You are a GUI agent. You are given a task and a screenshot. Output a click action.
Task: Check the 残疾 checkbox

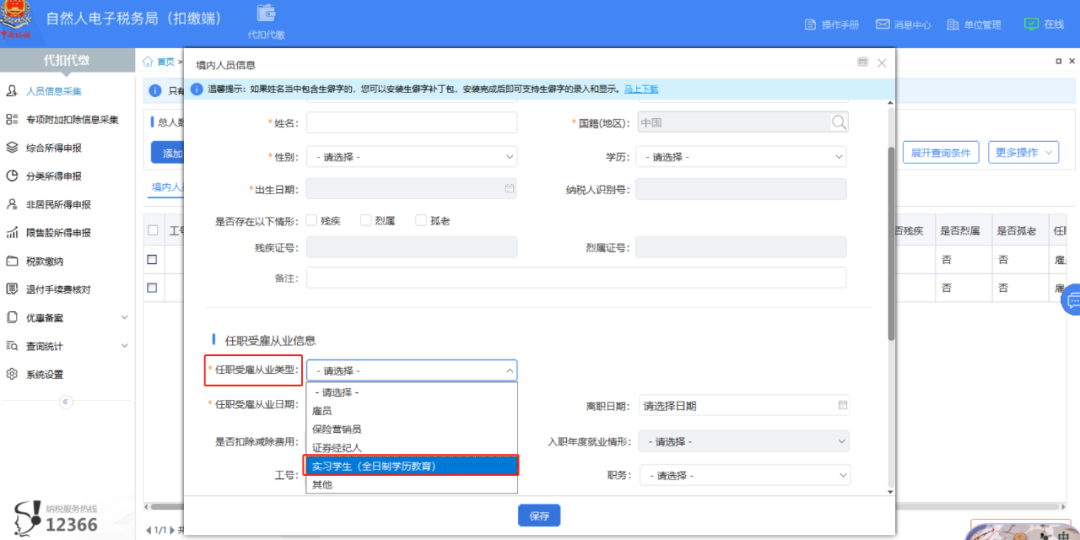pyautogui.click(x=311, y=220)
